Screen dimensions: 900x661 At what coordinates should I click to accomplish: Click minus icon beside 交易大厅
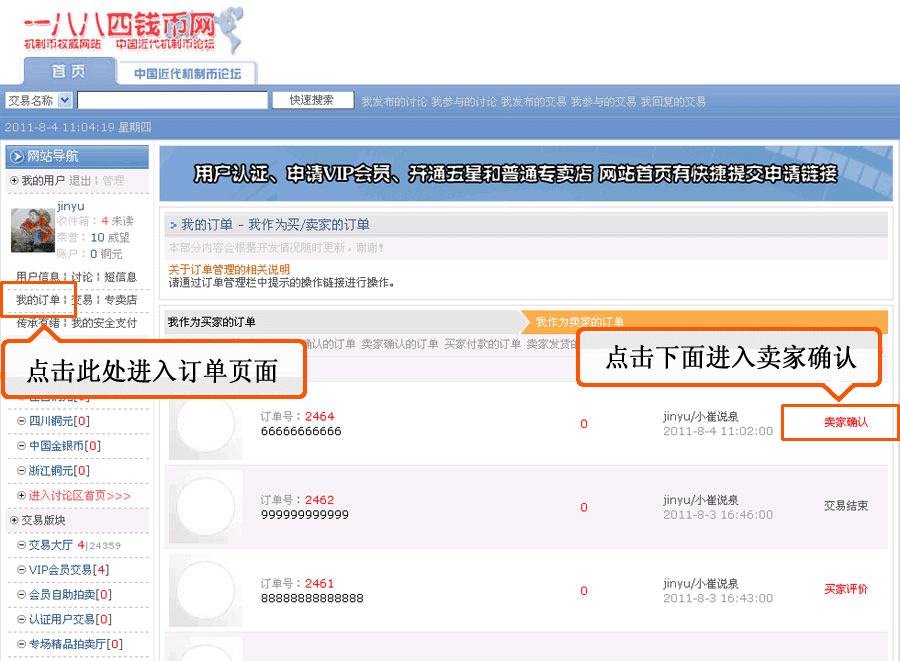point(22,545)
